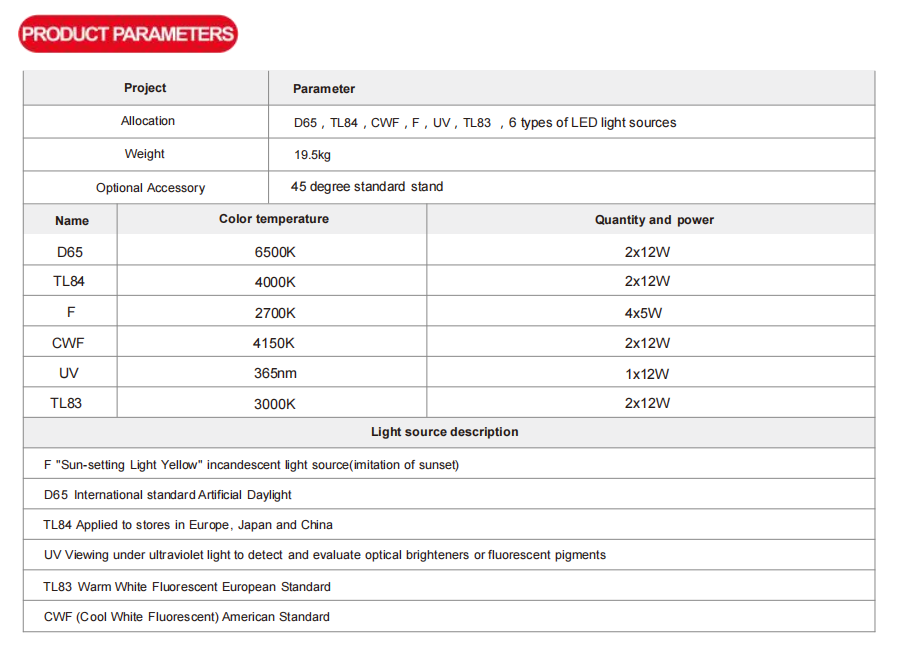
Task: Click the 3000K value for TL83
Action: pos(275,403)
